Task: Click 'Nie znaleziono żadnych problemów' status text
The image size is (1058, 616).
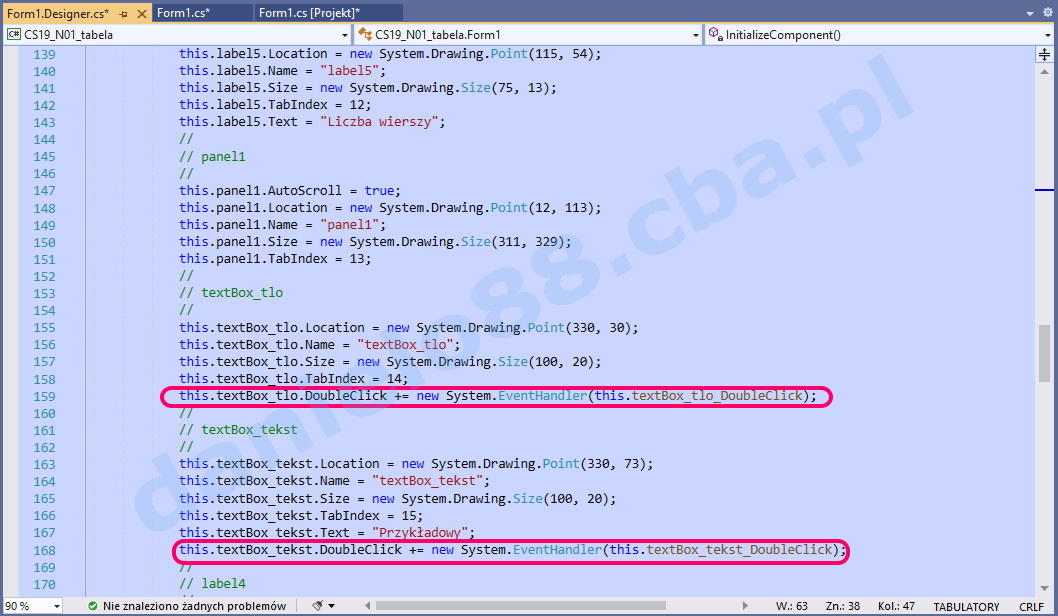Action: (x=194, y=606)
